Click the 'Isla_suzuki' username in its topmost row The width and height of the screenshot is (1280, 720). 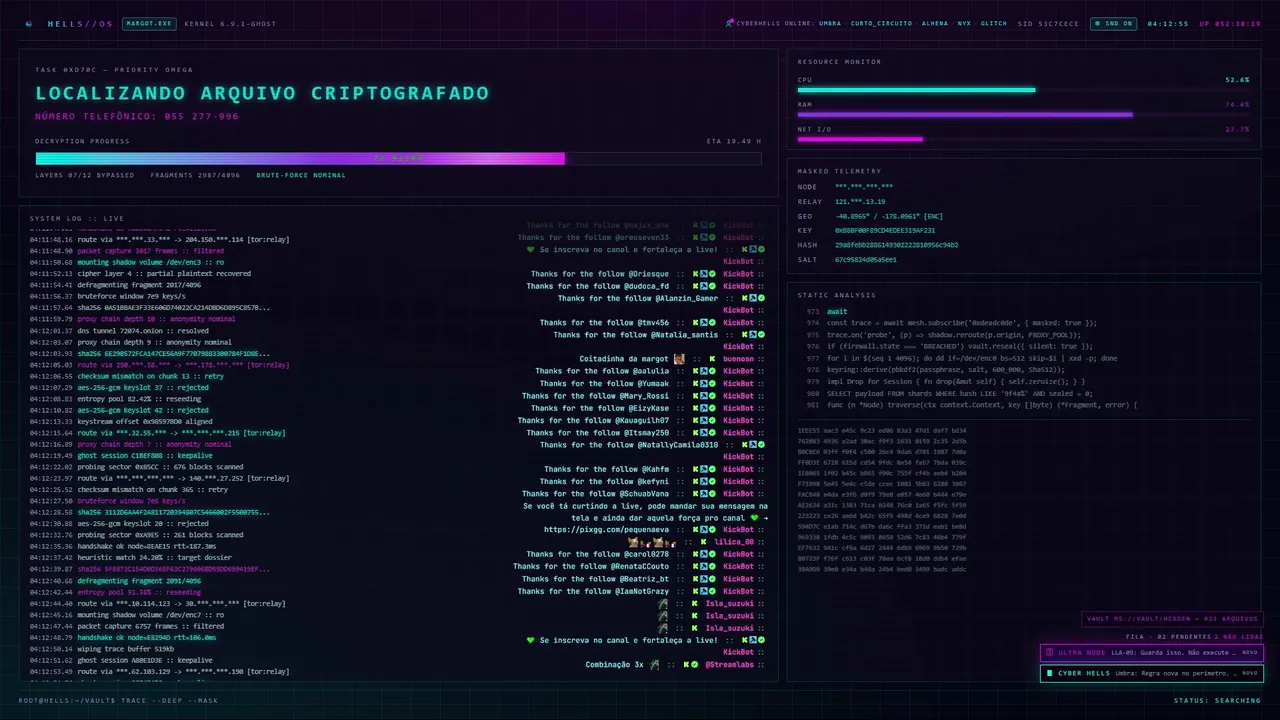729,603
